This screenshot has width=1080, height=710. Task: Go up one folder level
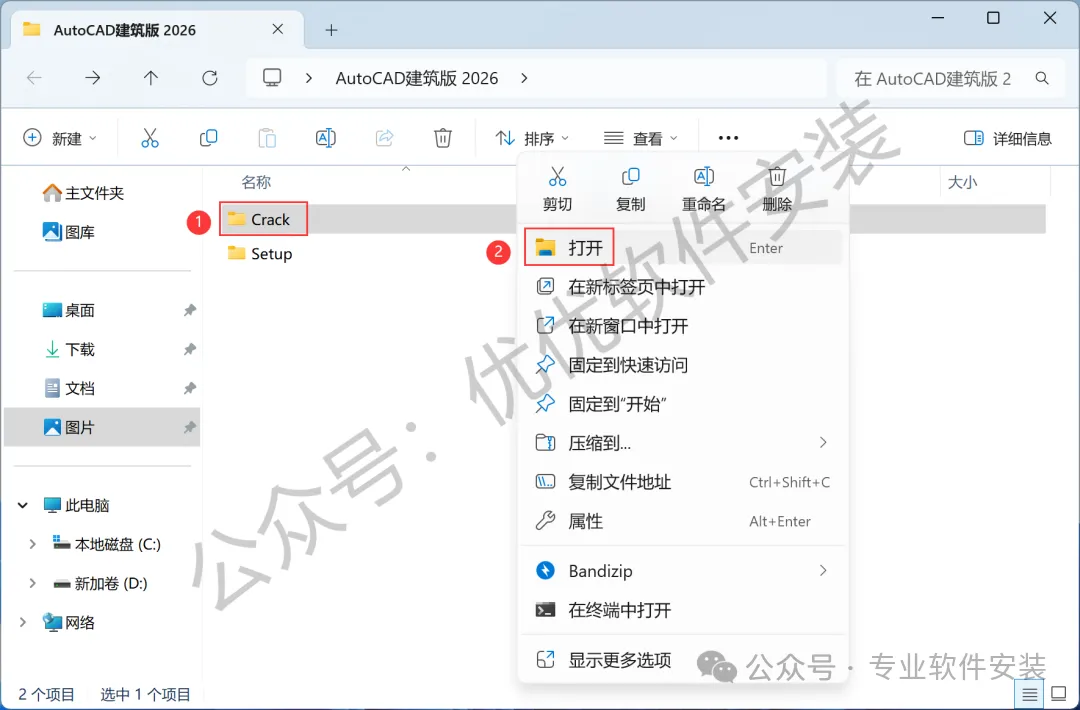click(x=151, y=78)
